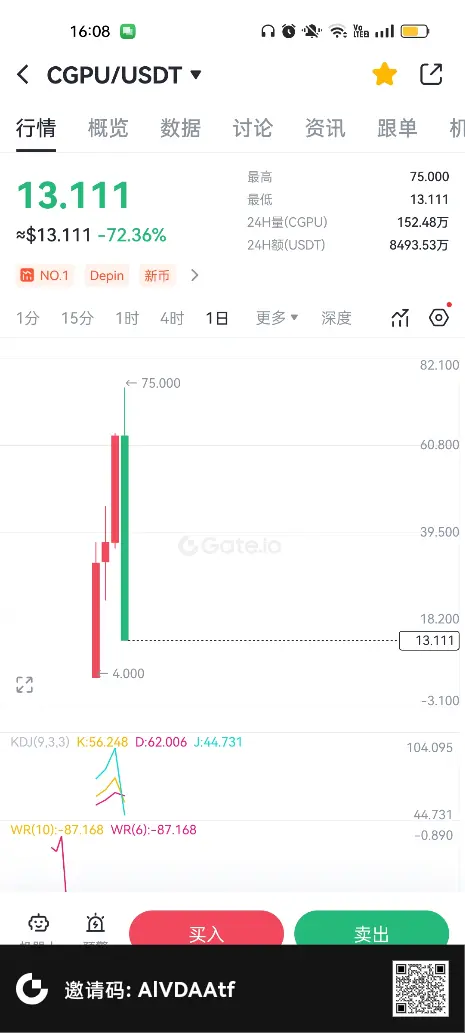The width and height of the screenshot is (465, 1033).
Task: Tap the back arrow icon
Action: pyautogui.click(x=23, y=74)
